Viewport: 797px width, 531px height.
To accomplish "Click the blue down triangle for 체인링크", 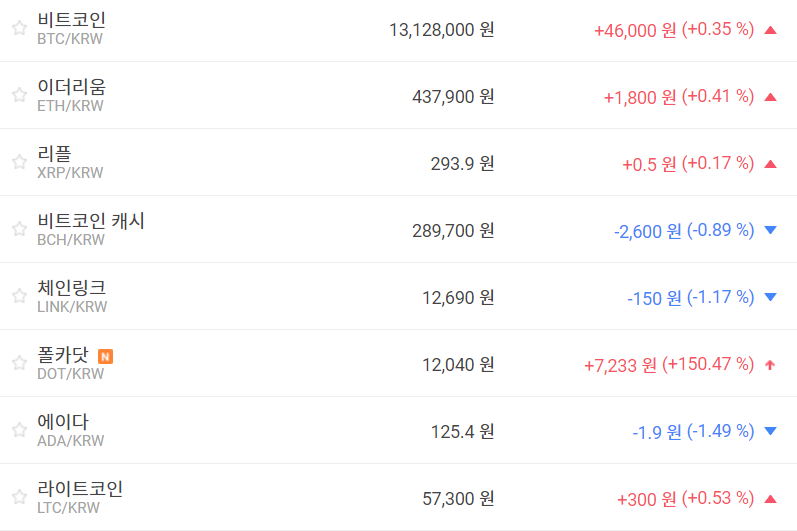I will click(770, 298).
